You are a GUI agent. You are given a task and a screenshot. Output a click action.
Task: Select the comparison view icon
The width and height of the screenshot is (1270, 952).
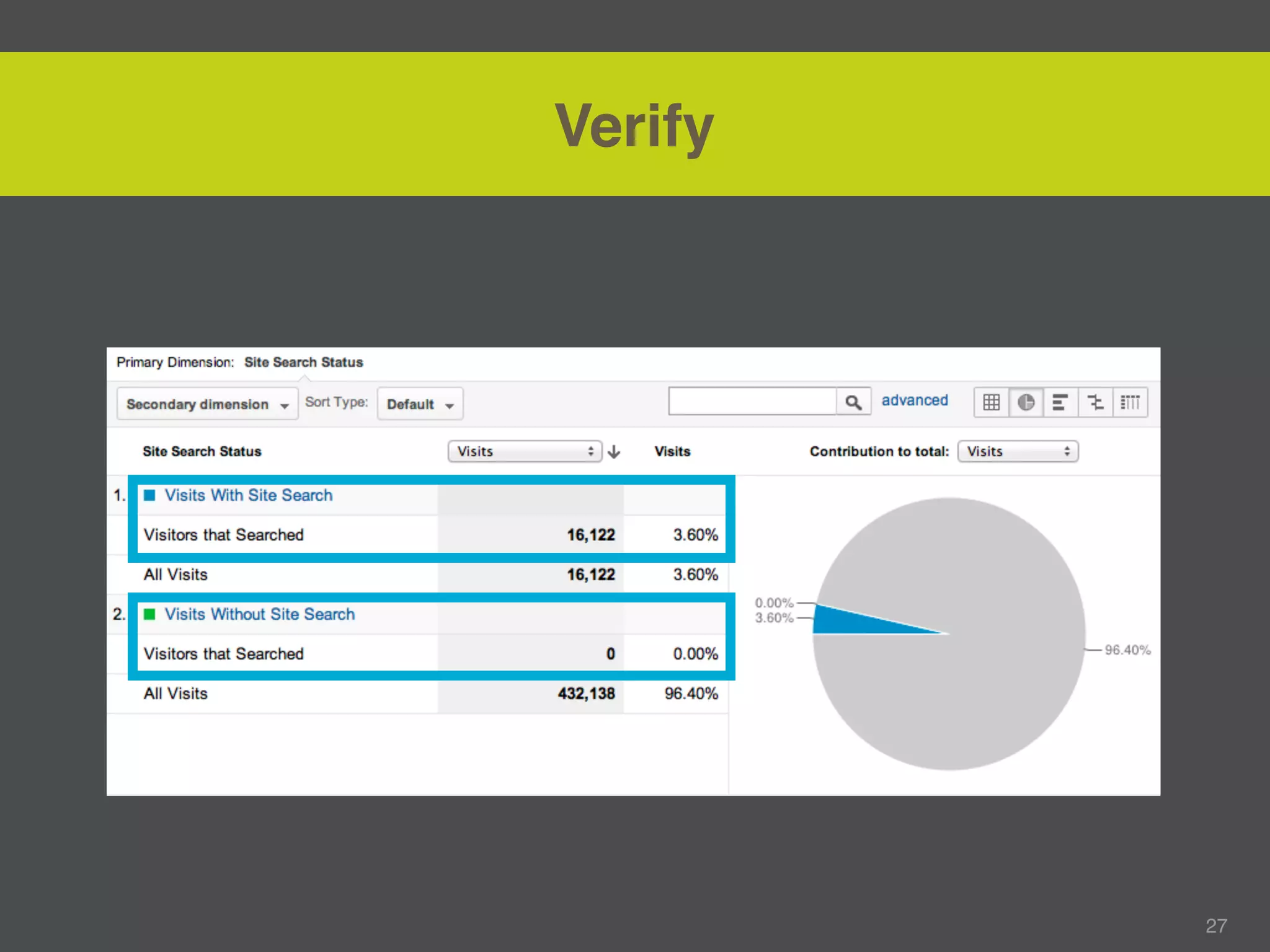[1095, 403]
